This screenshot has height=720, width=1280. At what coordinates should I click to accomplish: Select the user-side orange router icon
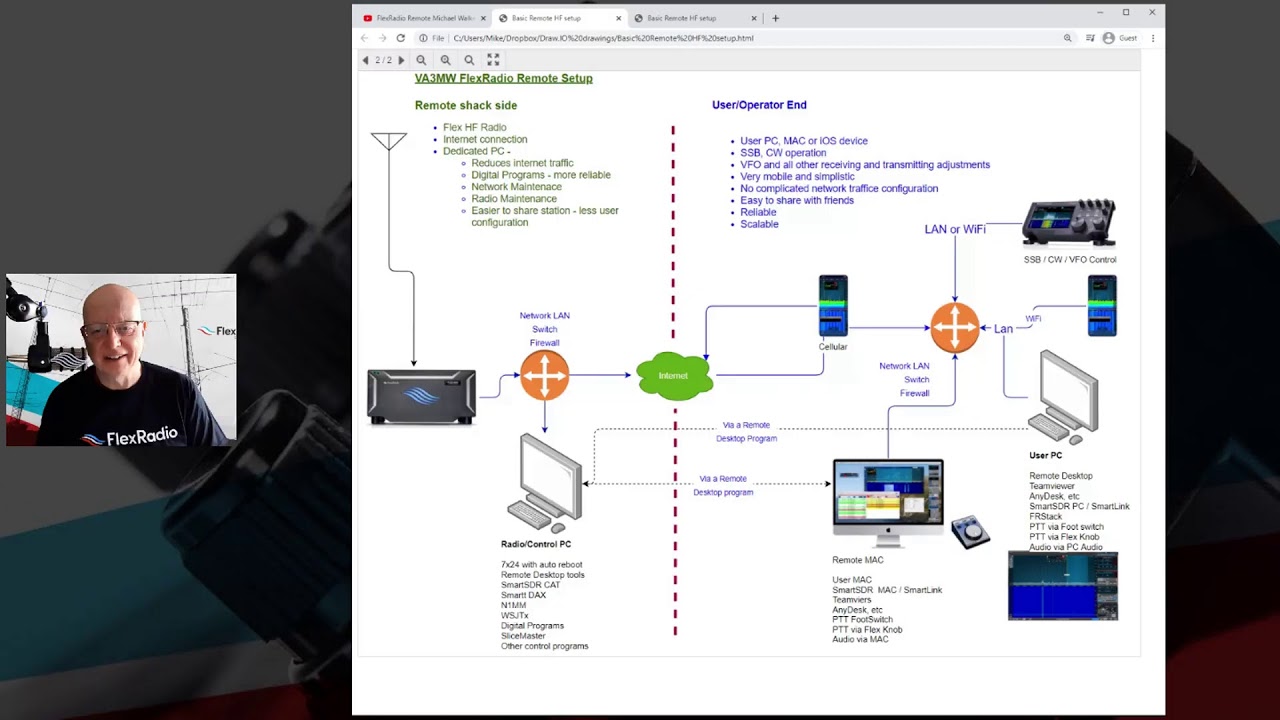955,327
